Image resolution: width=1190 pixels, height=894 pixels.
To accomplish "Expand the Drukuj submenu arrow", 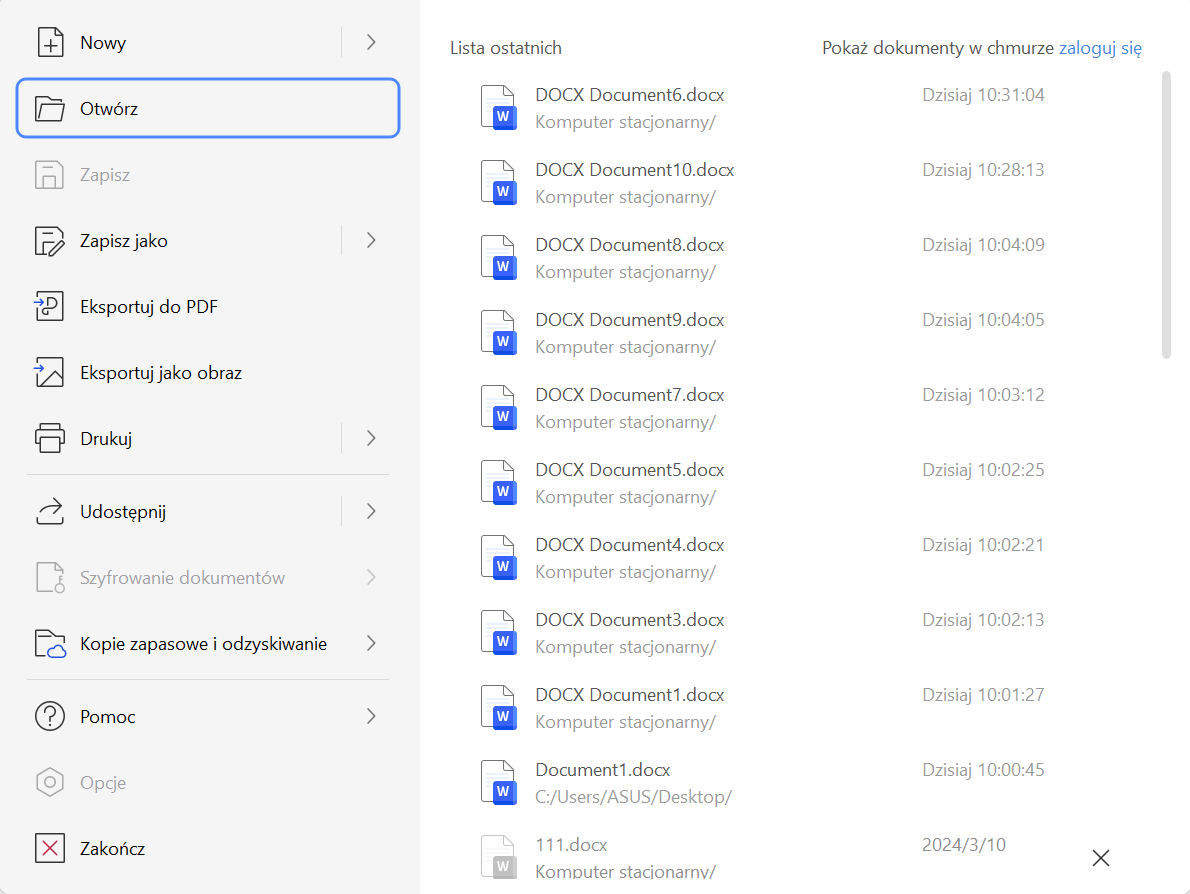I will [x=371, y=438].
